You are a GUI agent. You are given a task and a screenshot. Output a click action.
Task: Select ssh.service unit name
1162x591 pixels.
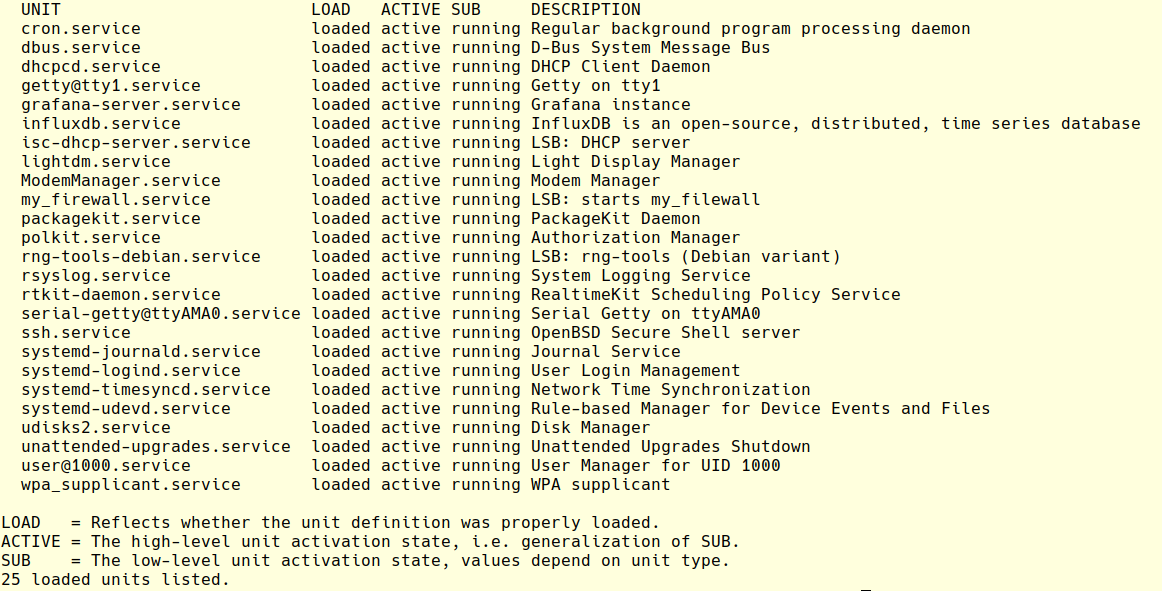pos(76,333)
